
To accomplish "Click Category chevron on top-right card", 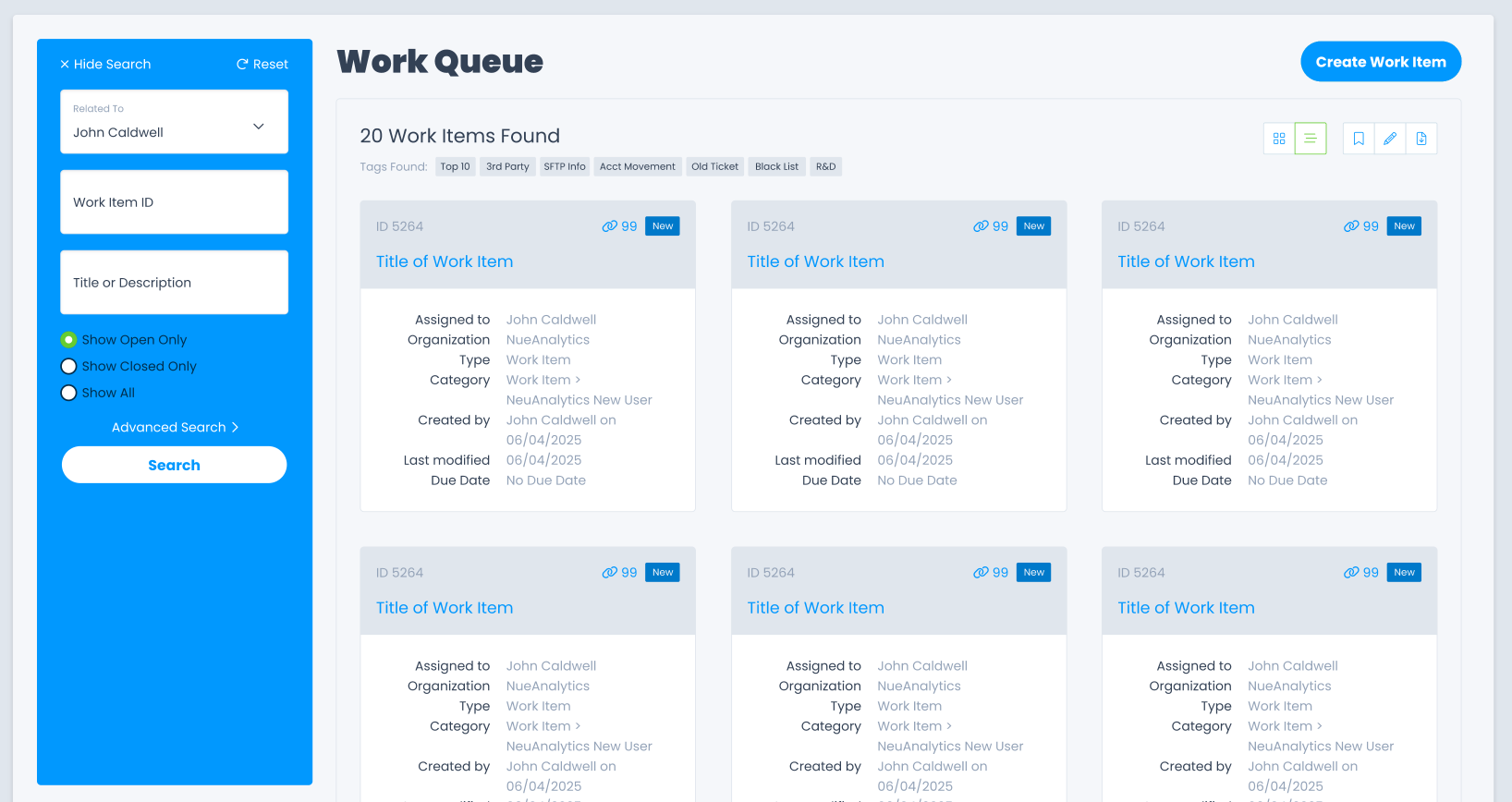I will point(1320,380).
